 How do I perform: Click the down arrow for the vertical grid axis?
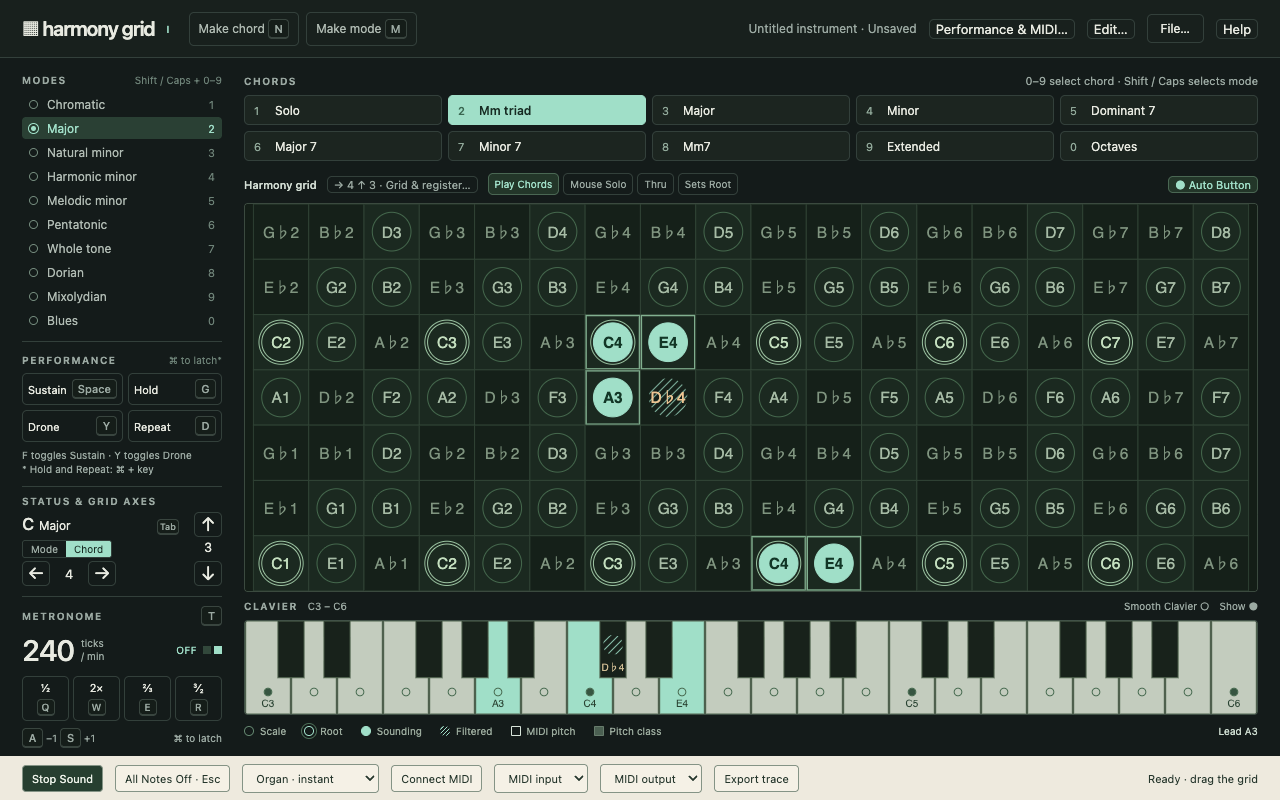coord(208,573)
